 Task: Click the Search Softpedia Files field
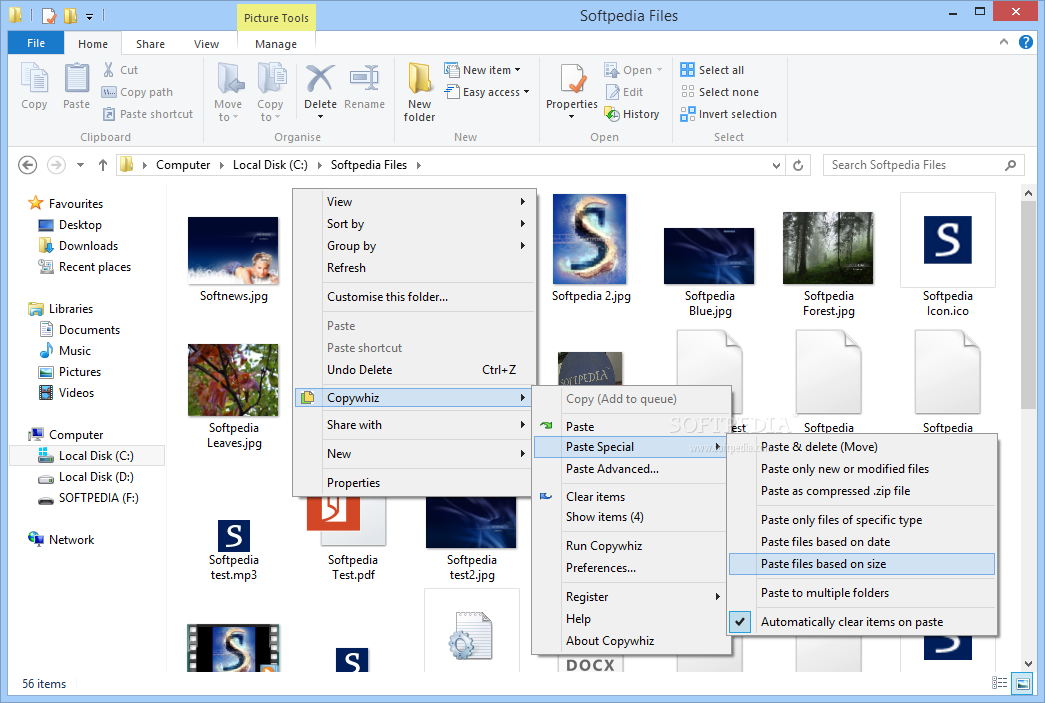tap(924, 165)
